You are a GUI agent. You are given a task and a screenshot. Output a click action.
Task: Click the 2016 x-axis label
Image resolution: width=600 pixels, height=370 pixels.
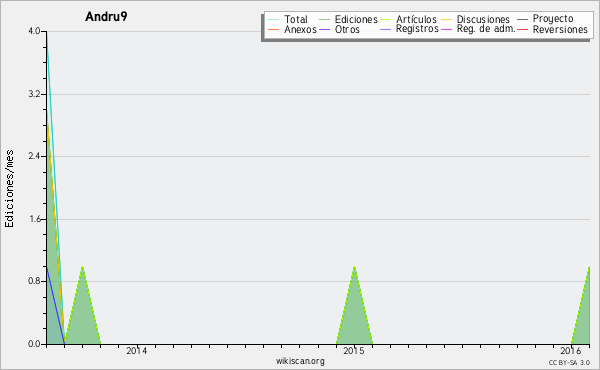(x=571, y=350)
